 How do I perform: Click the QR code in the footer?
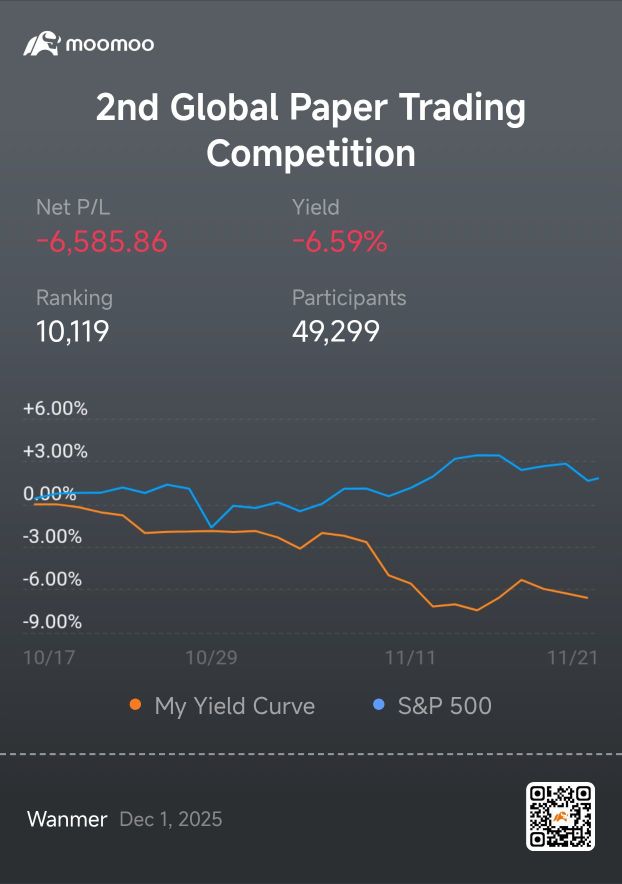(x=561, y=816)
